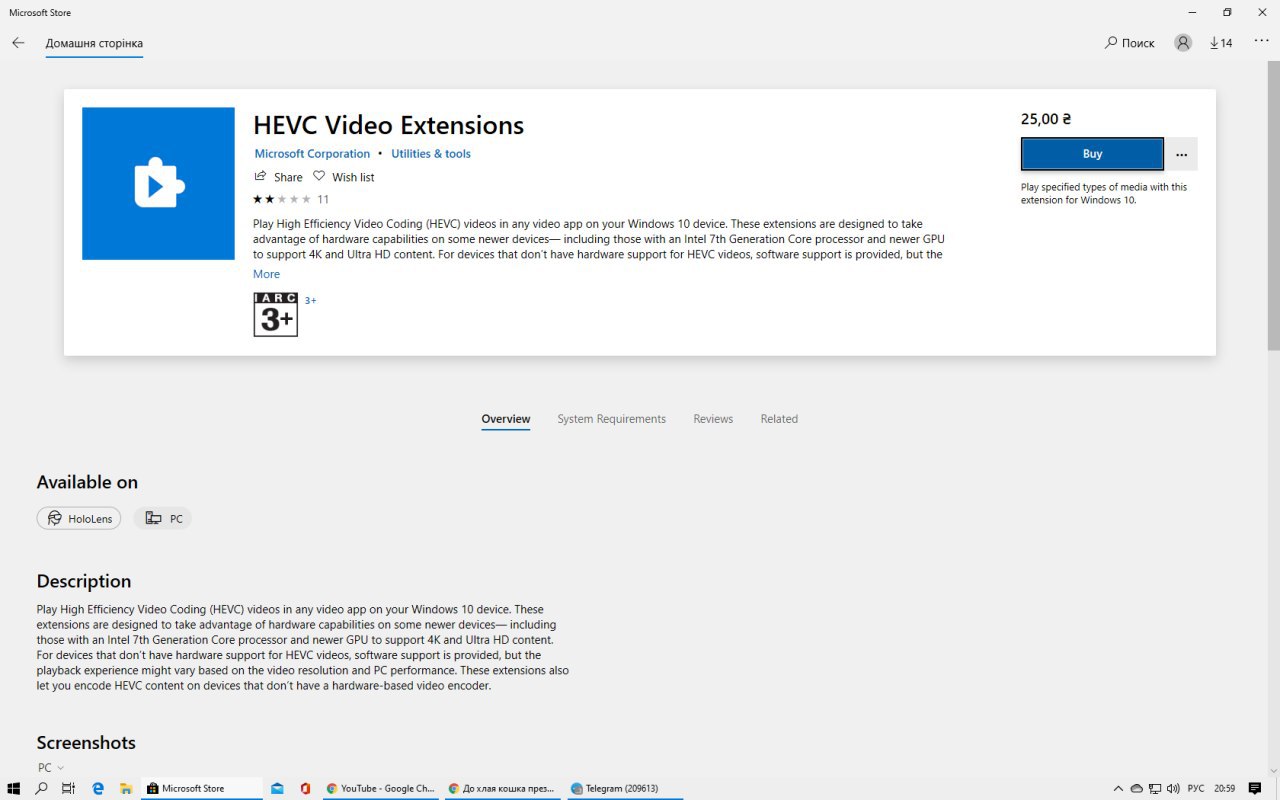Switch to the Telegram (209613) window
The height and width of the screenshot is (800, 1280).
pyautogui.click(x=624, y=788)
